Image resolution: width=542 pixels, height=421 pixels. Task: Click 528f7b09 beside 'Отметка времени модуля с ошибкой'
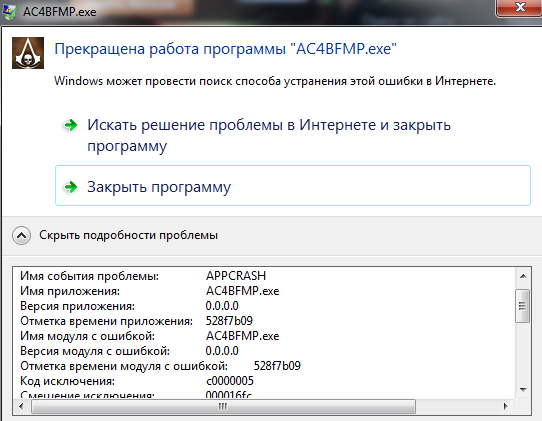277,366
